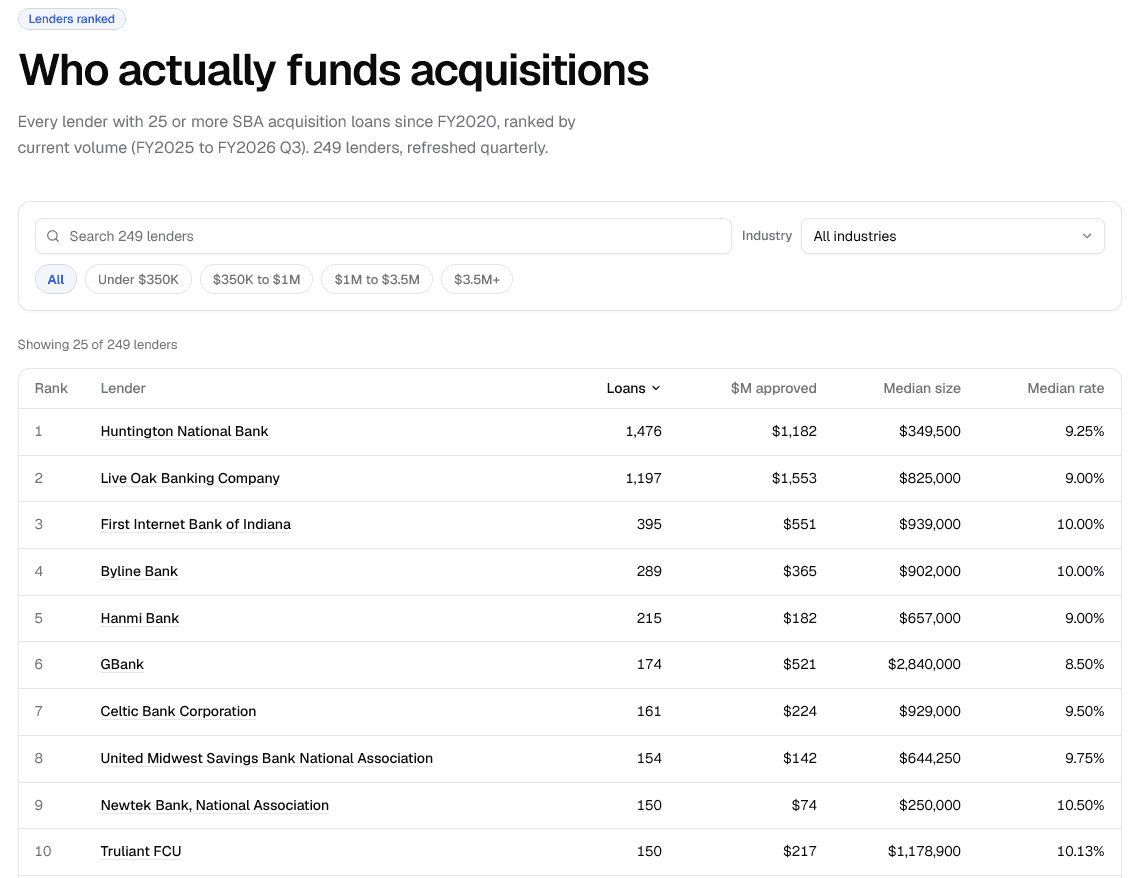Click First Internet Bank's 395 loans value
This screenshot has width=1139, height=878.
[649, 524]
